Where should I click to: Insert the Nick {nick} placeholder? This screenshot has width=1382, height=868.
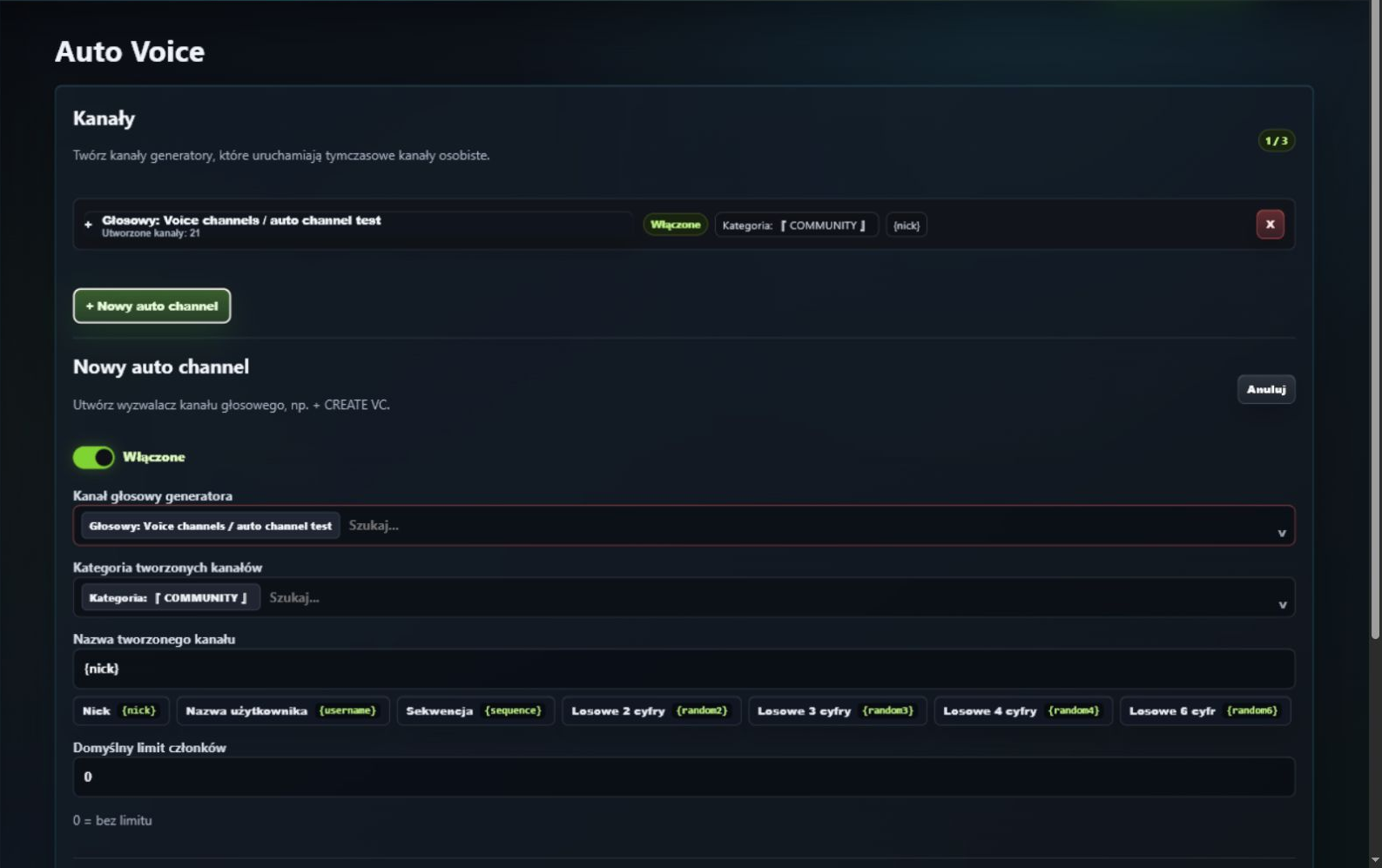coord(120,710)
